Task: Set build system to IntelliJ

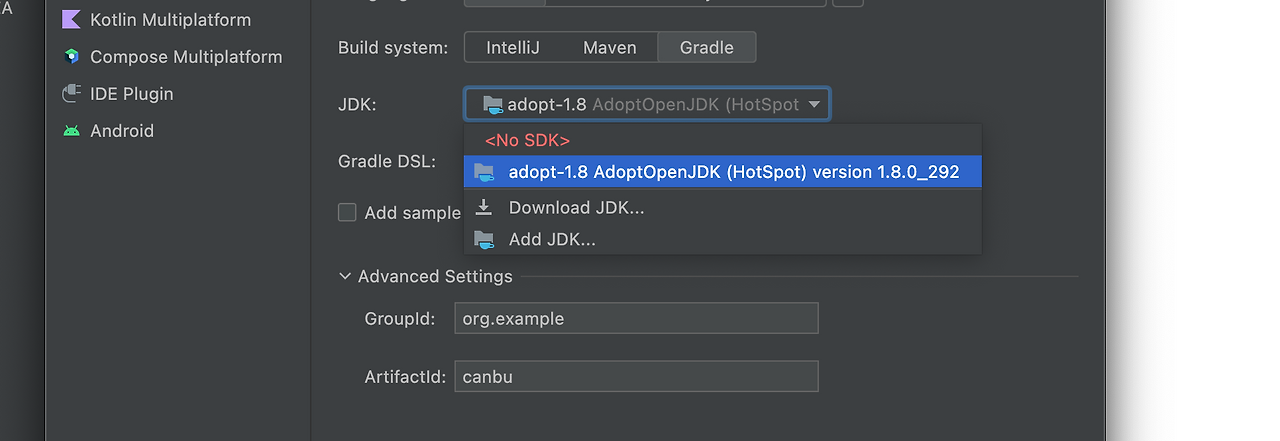Action: (x=513, y=47)
